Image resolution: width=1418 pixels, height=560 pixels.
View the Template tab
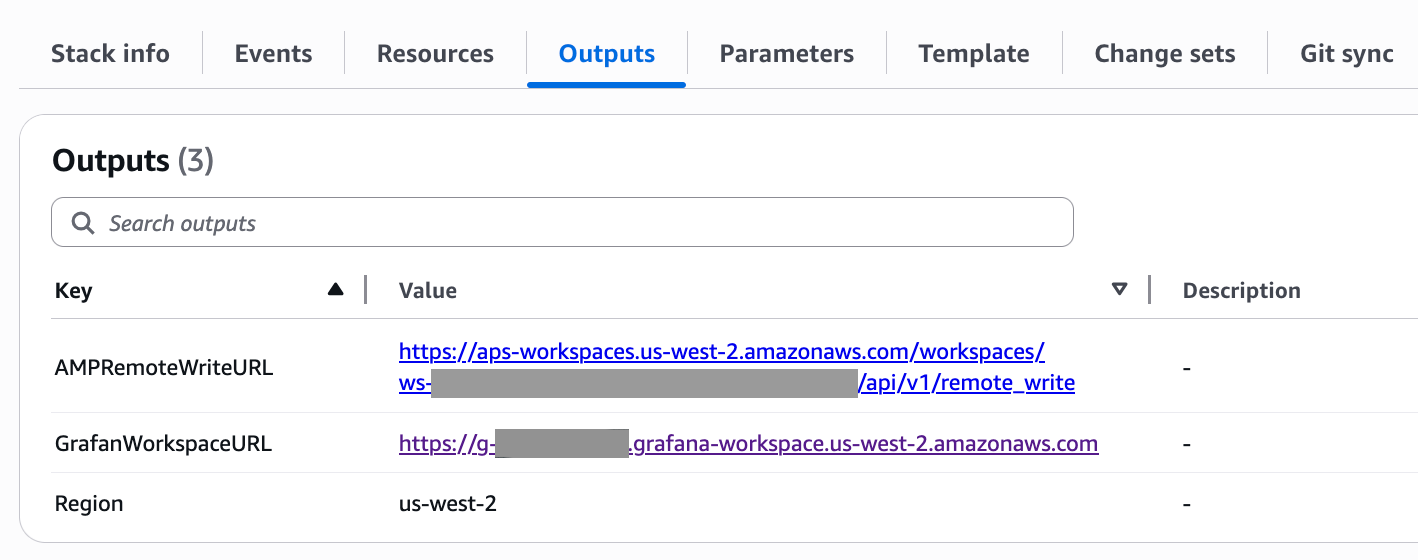tap(974, 54)
